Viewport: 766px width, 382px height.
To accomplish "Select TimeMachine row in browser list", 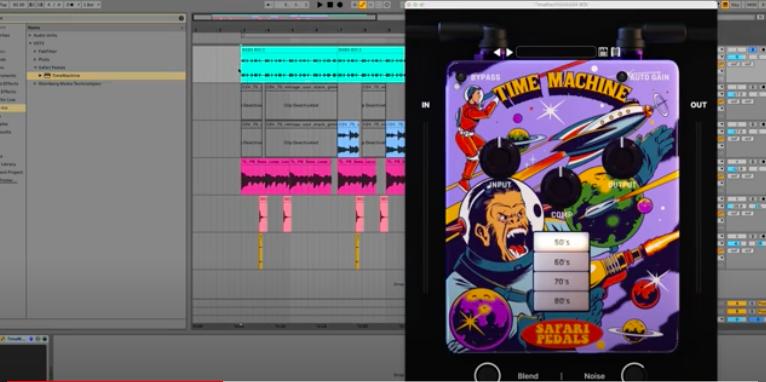I will point(106,76).
